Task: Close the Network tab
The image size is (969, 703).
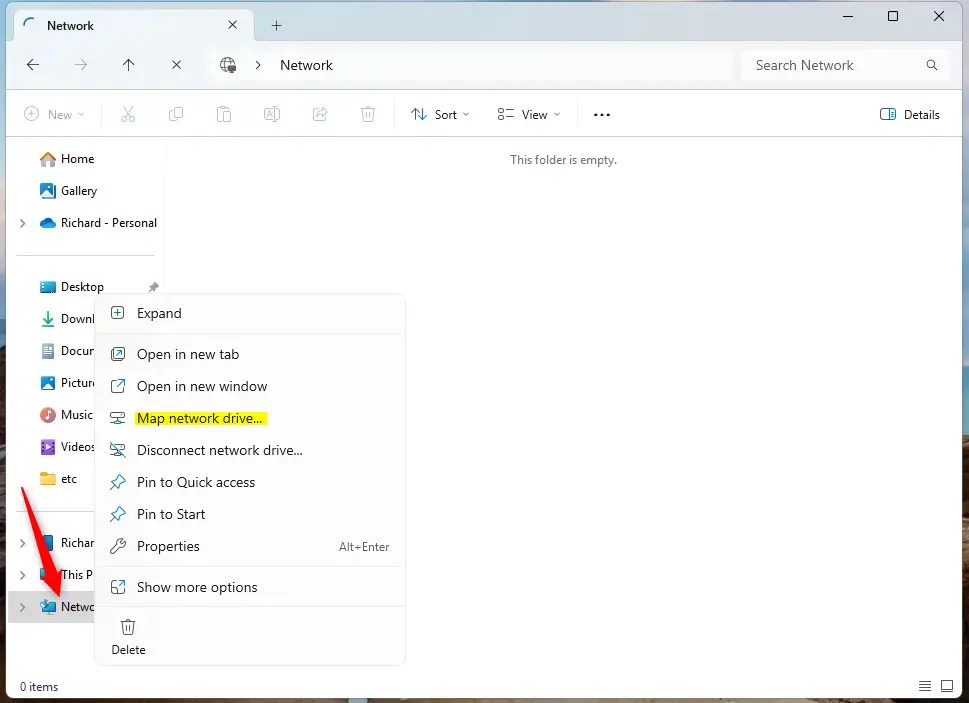Action: click(x=232, y=25)
